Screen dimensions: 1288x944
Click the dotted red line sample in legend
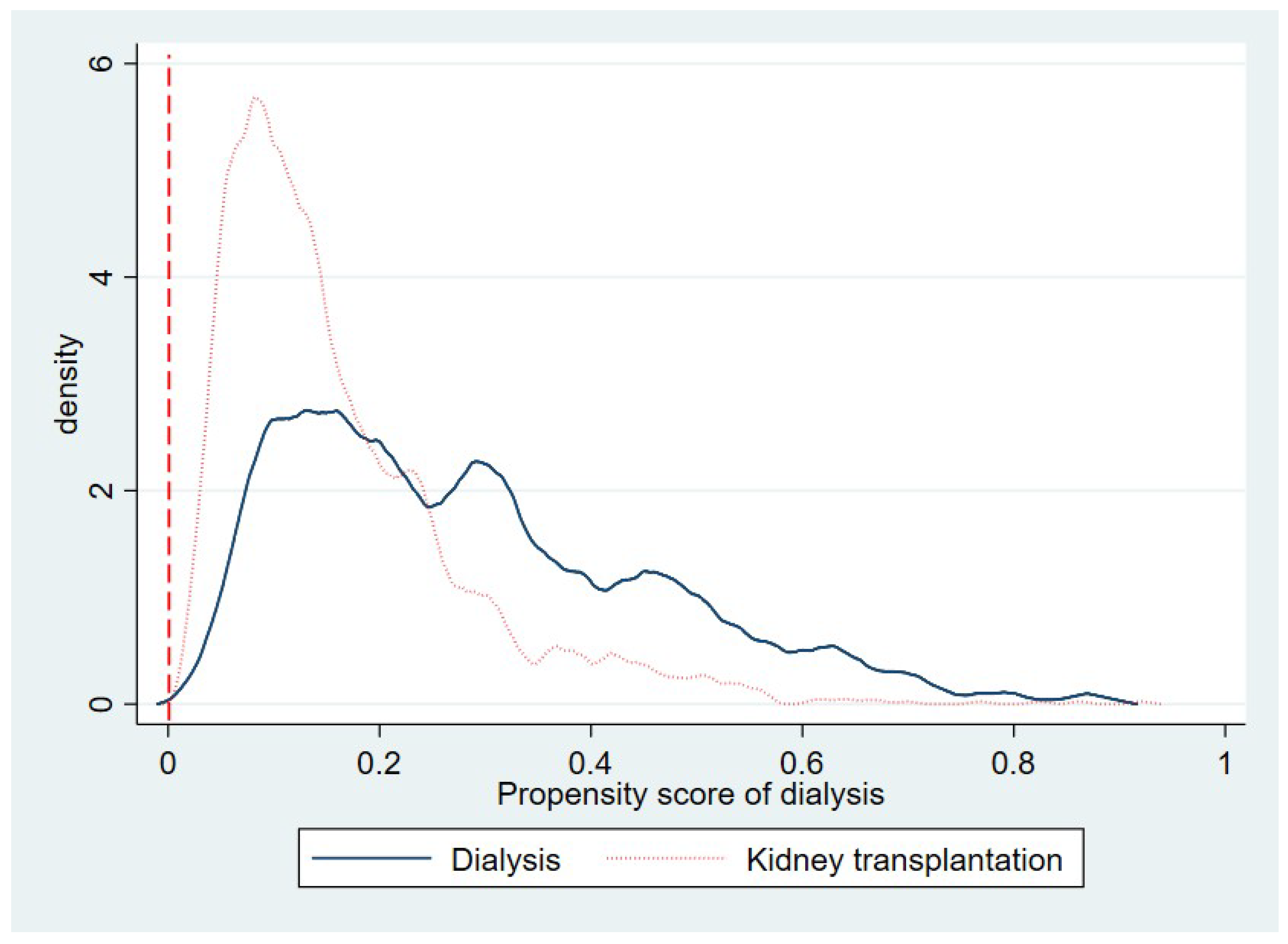click(666, 858)
